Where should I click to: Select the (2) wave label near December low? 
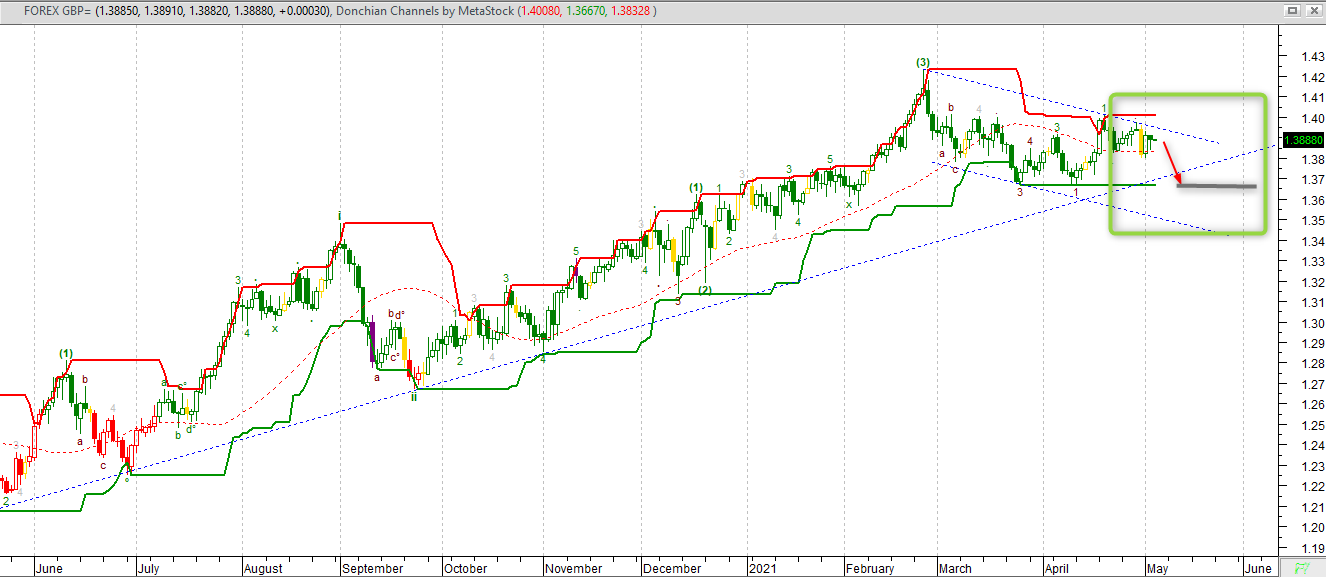[705, 290]
